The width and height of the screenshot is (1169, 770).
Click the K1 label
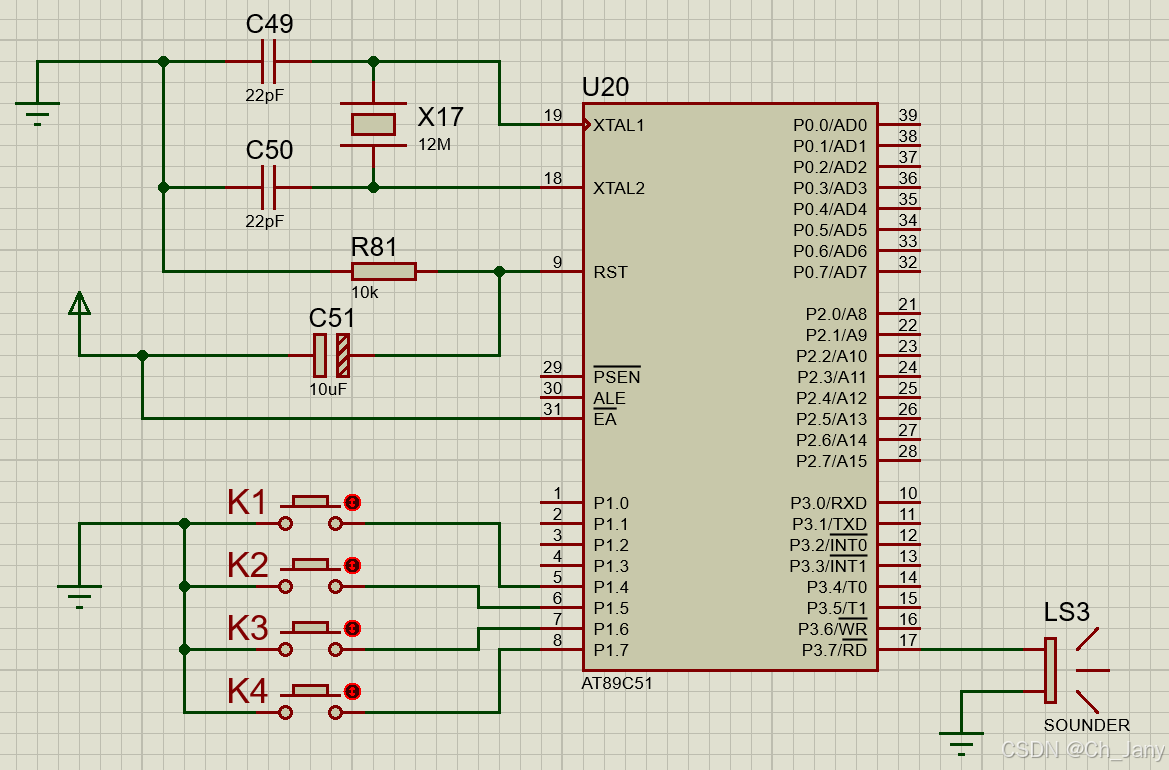247,502
